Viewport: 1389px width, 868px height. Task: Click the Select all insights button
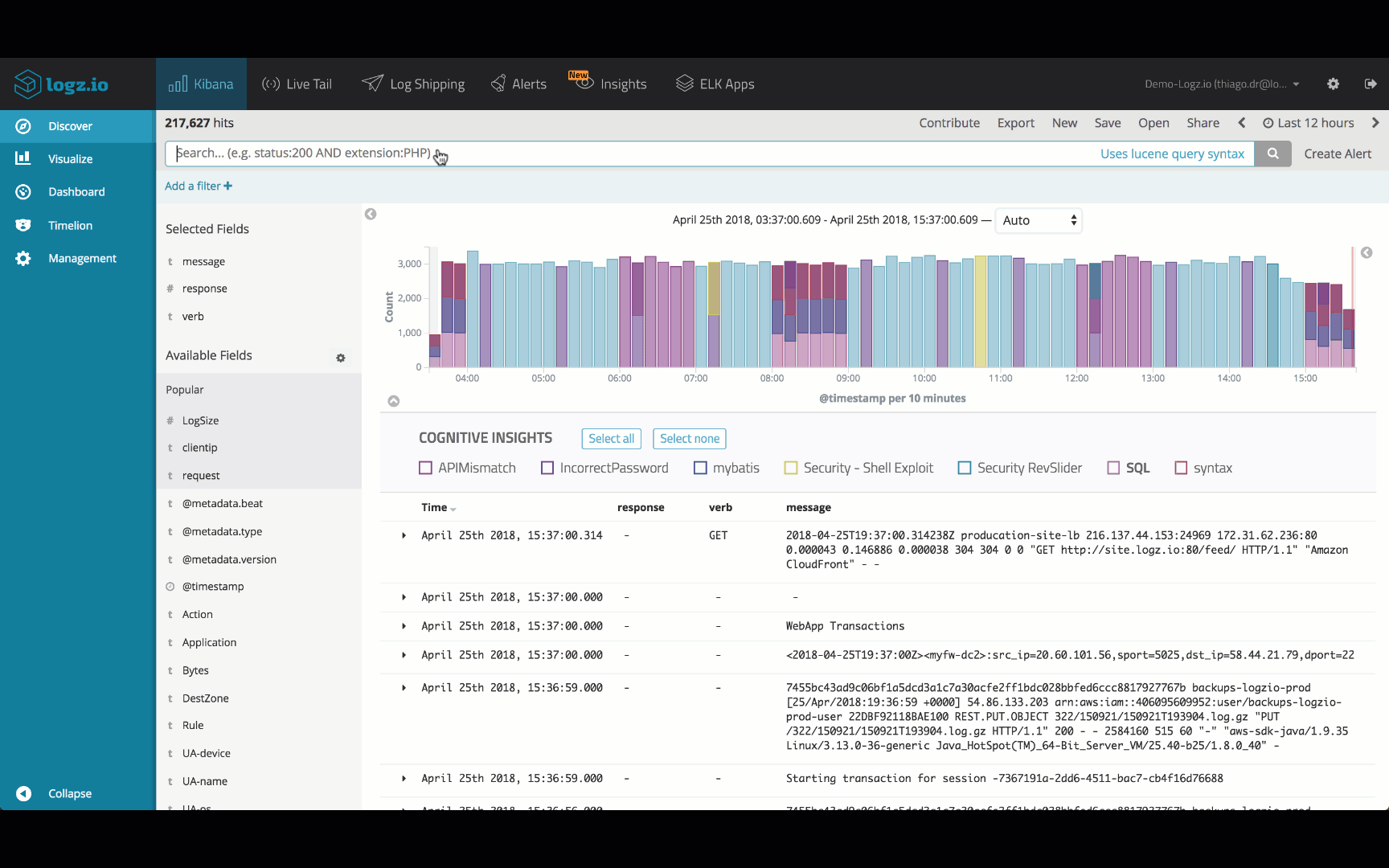click(611, 439)
